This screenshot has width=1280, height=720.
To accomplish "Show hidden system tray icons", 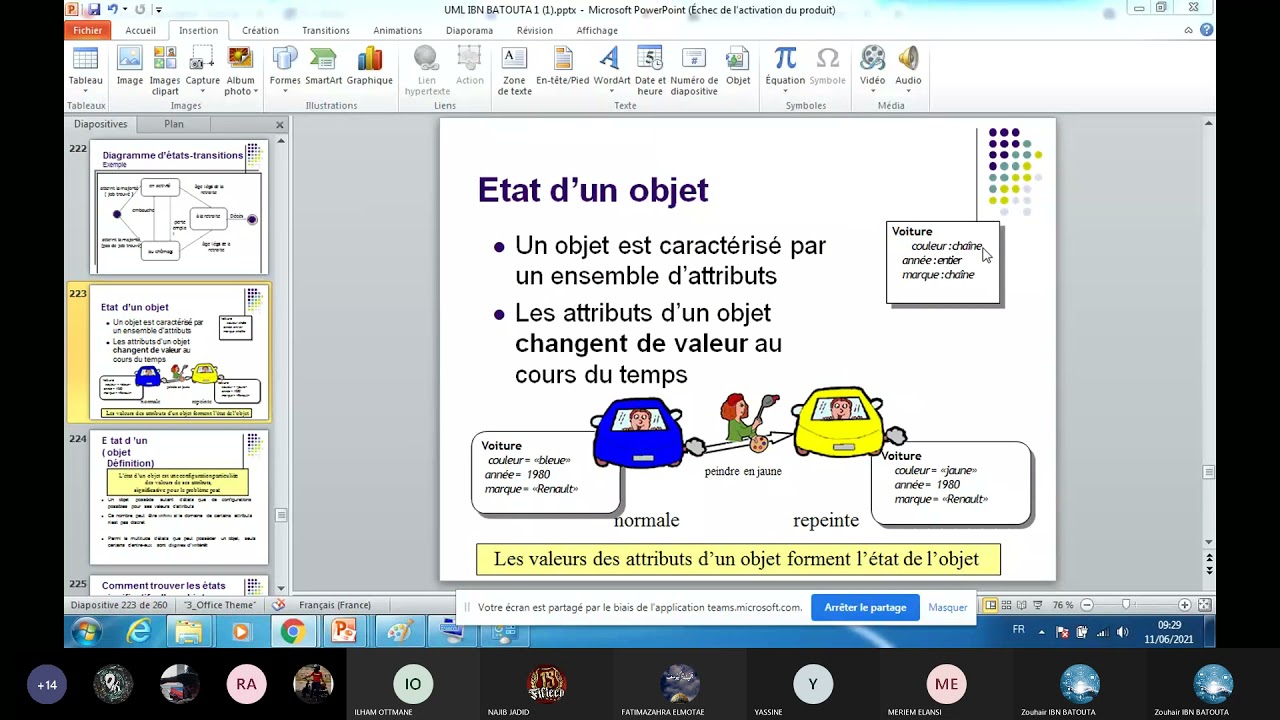I will (1042, 632).
